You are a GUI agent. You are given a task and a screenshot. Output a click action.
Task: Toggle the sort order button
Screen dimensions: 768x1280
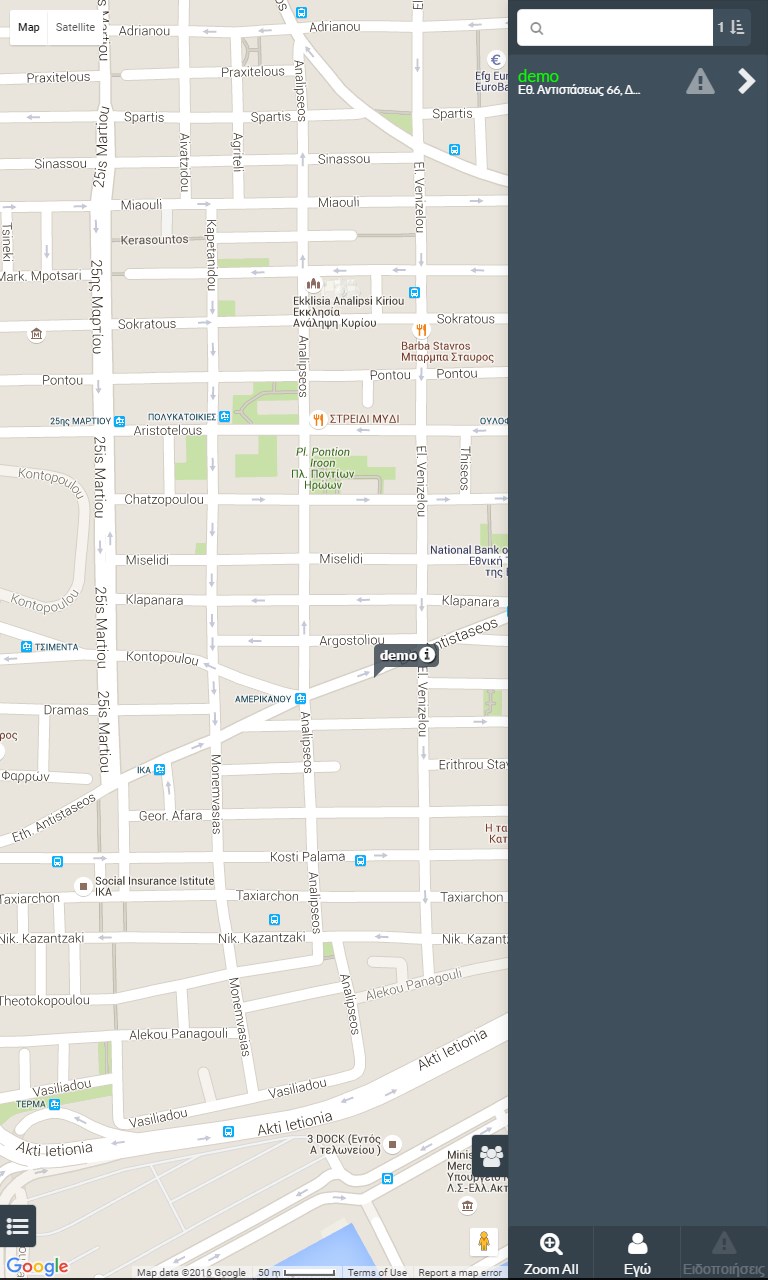tap(731, 27)
